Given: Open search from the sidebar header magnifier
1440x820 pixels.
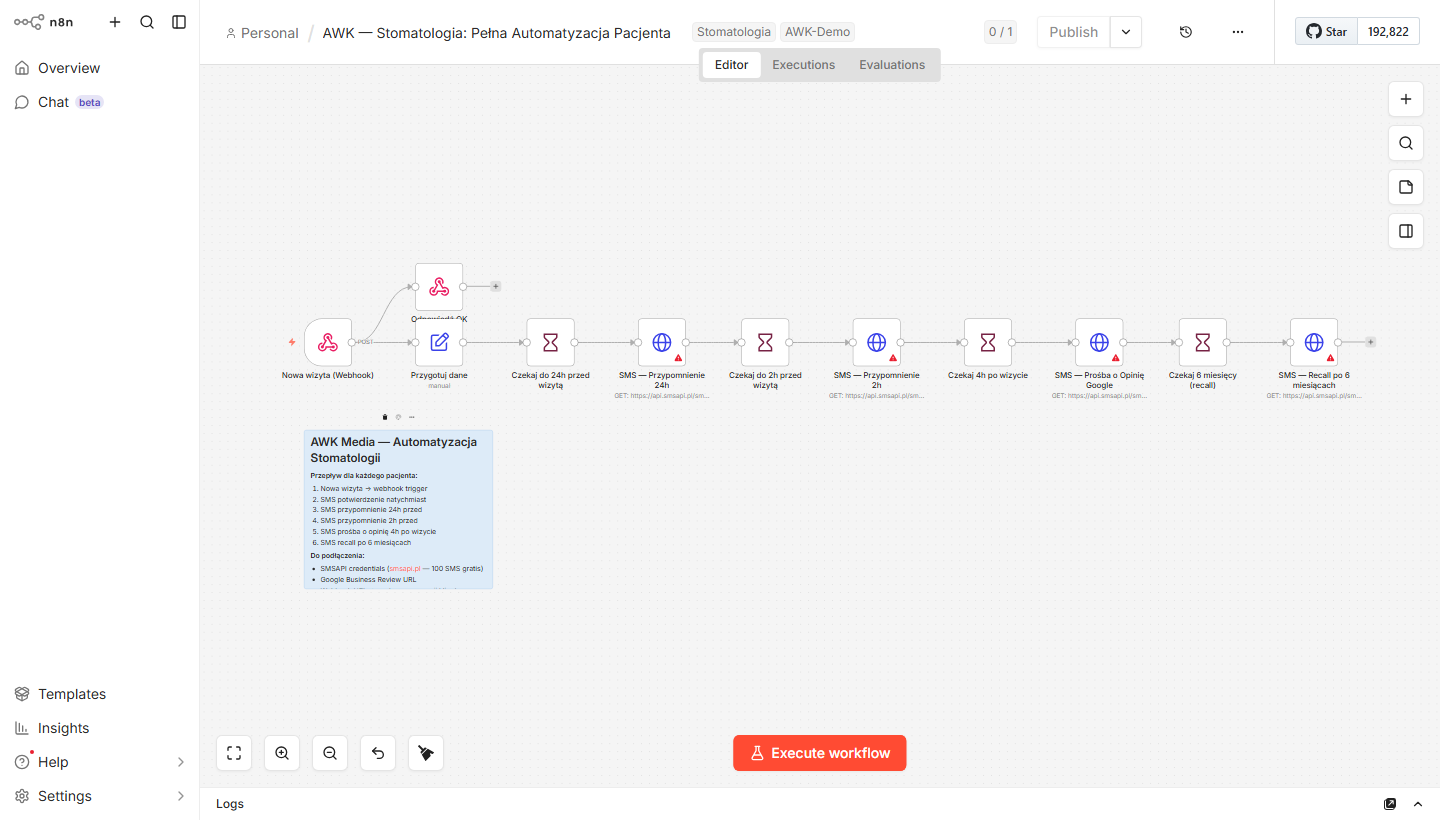Looking at the screenshot, I should (x=147, y=22).
